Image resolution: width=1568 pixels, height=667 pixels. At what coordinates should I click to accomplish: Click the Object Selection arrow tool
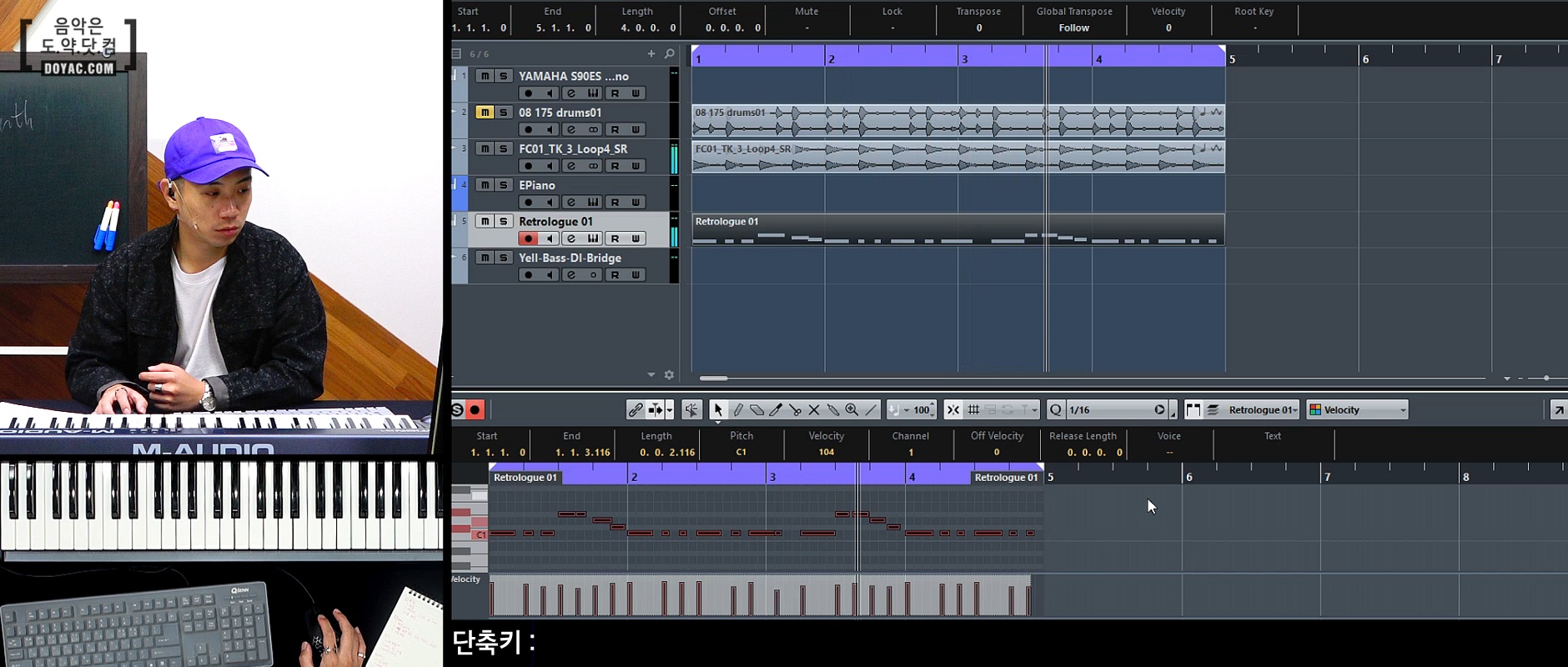point(717,409)
